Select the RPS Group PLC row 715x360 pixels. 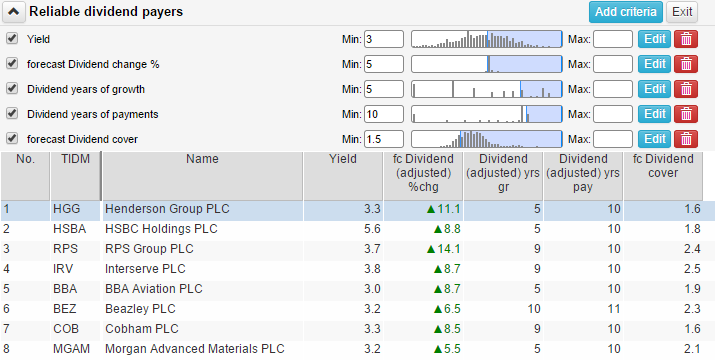351,249
